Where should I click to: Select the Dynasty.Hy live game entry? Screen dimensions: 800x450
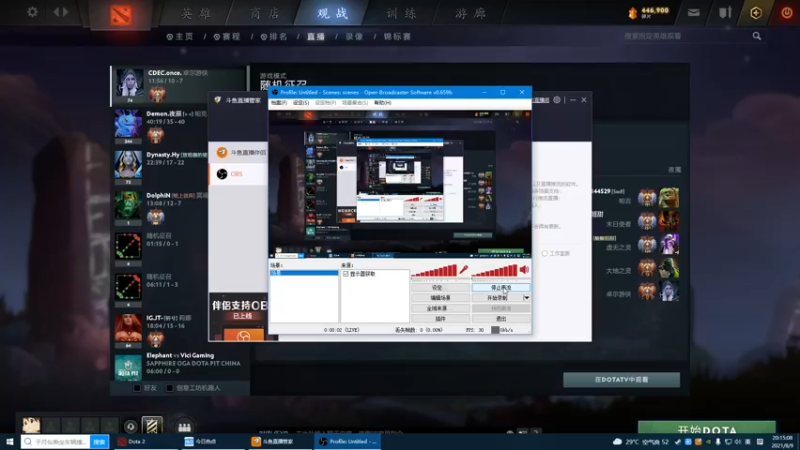(x=179, y=167)
